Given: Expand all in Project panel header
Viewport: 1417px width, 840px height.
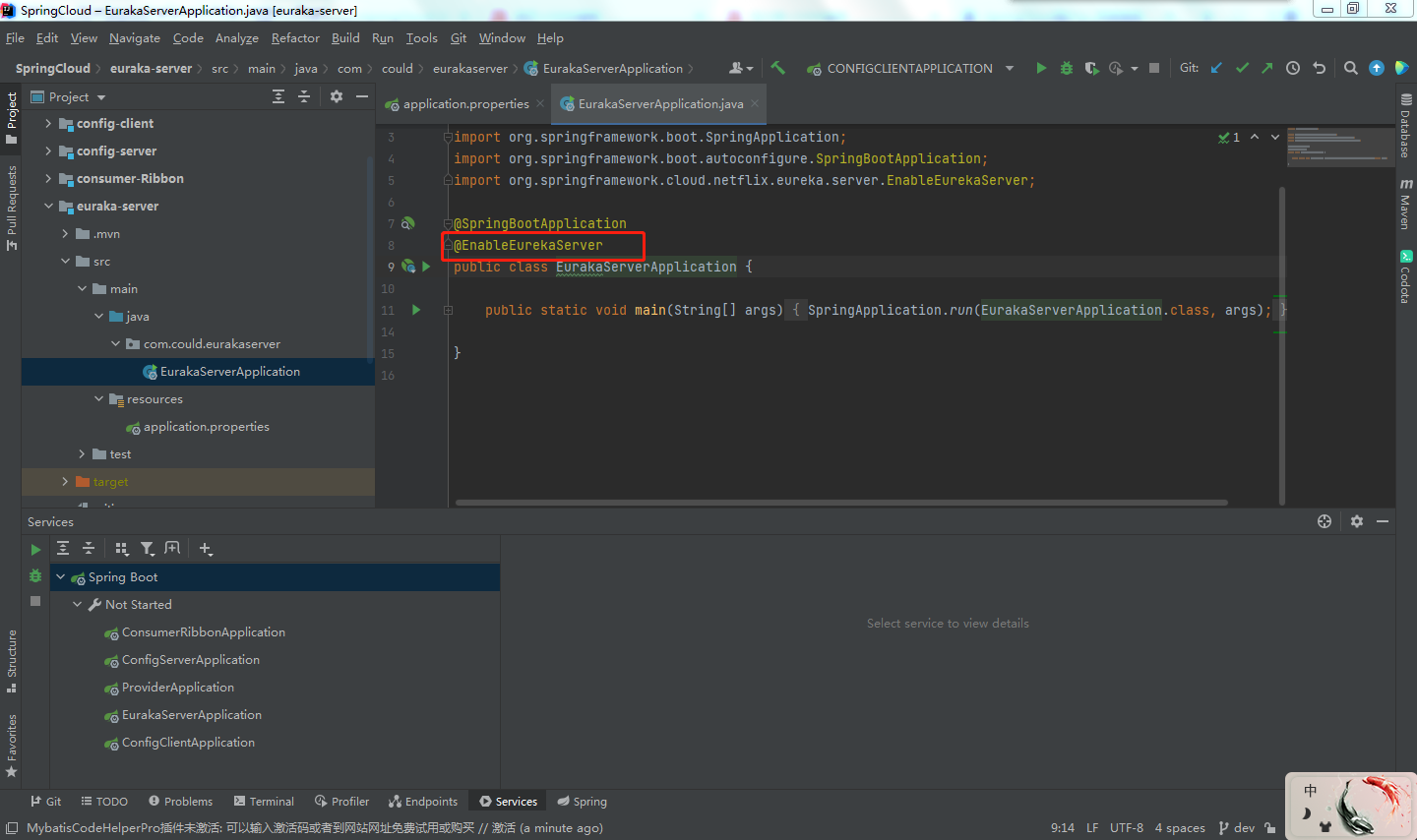Looking at the screenshot, I should (278, 96).
